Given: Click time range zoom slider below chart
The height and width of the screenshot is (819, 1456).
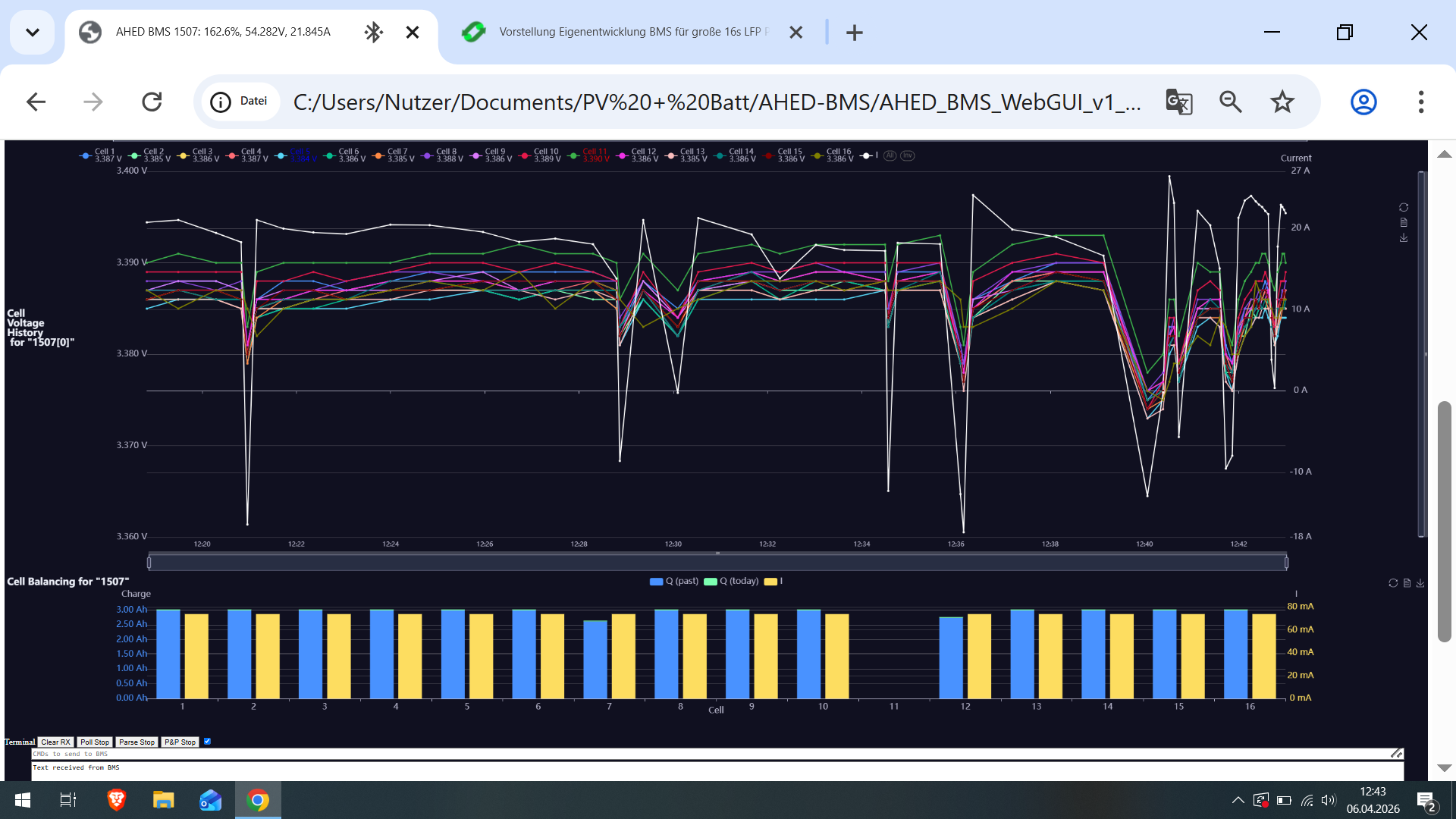Looking at the screenshot, I should (x=717, y=563).
